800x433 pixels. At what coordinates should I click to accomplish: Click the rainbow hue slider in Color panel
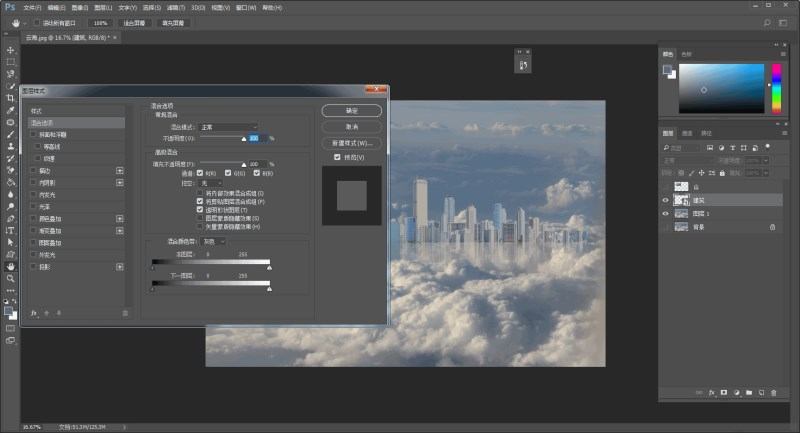[x=775, y=87]
